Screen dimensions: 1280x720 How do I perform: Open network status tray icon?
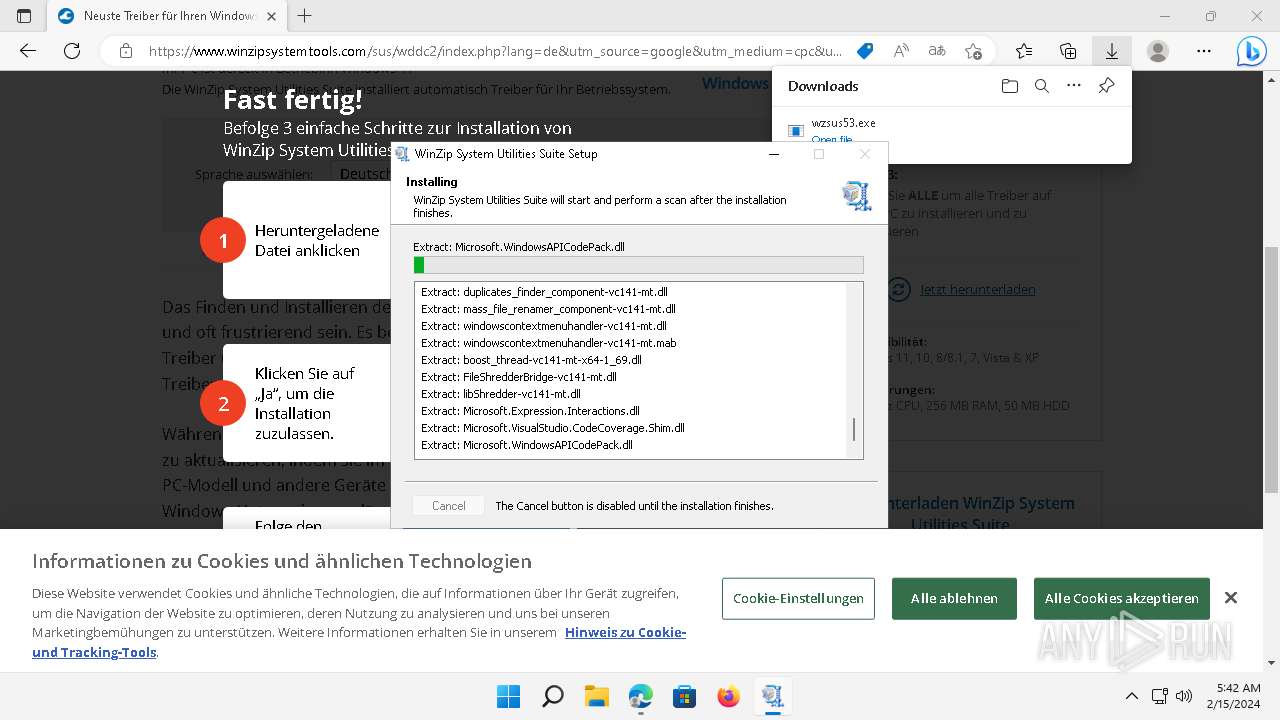pyautogui.click(x=1160, y=696)
